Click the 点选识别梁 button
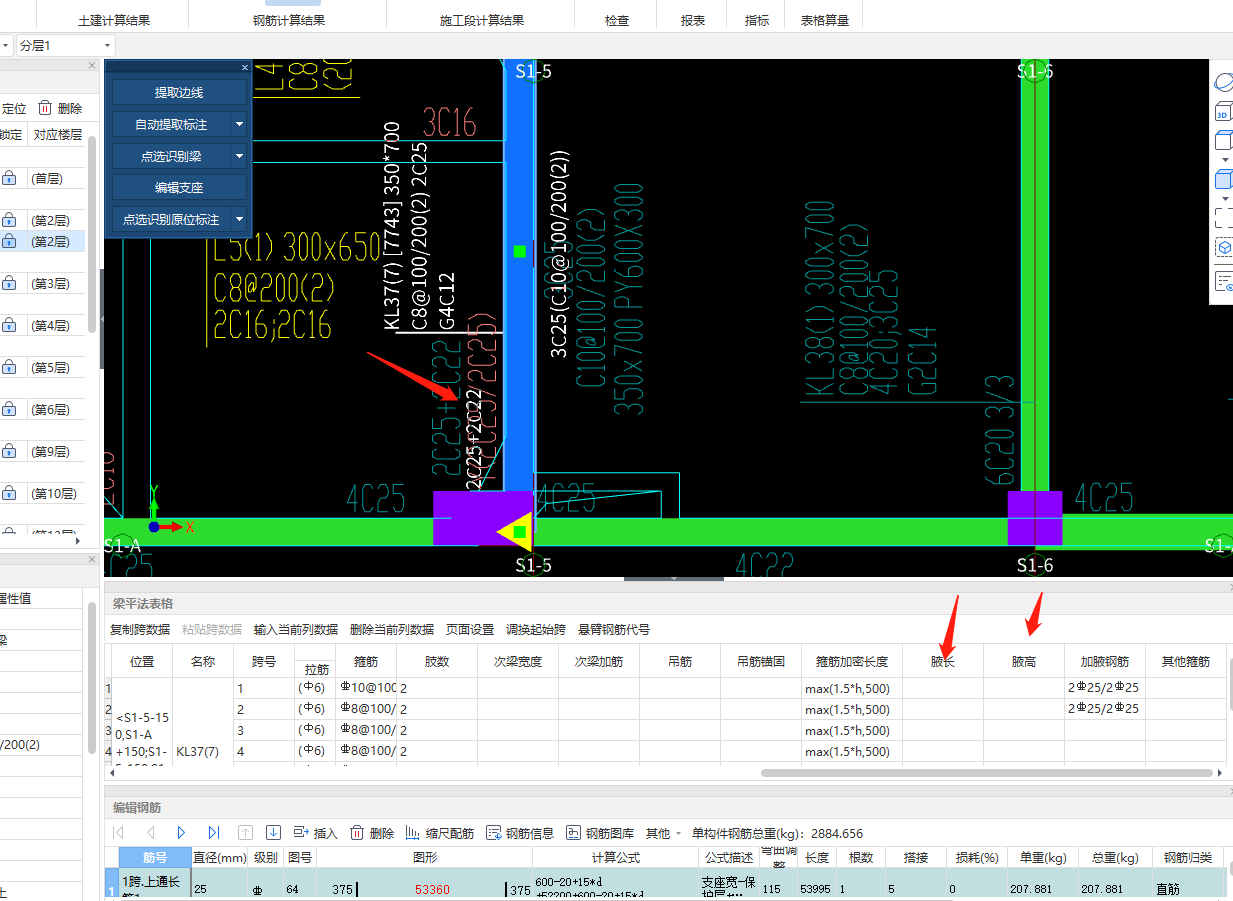Image resolution: width=1233 pixels, height=901 pixels. coord(171,157)
